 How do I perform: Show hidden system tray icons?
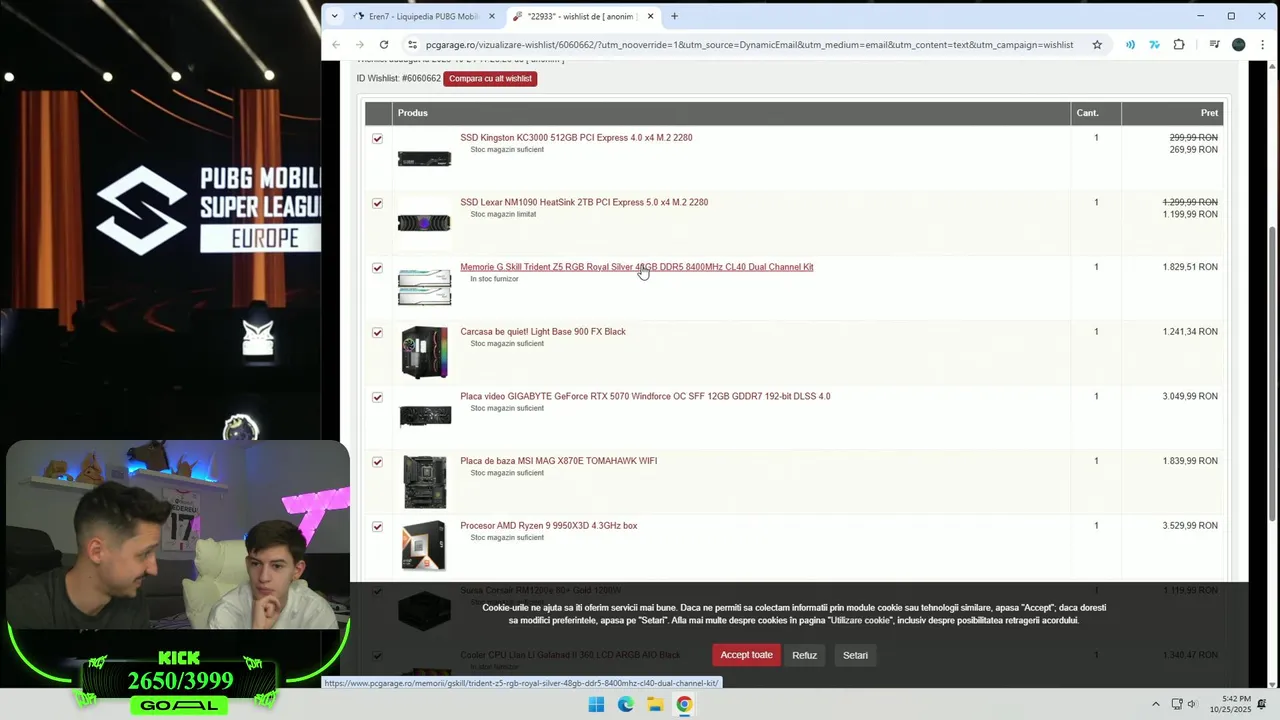1156,704
